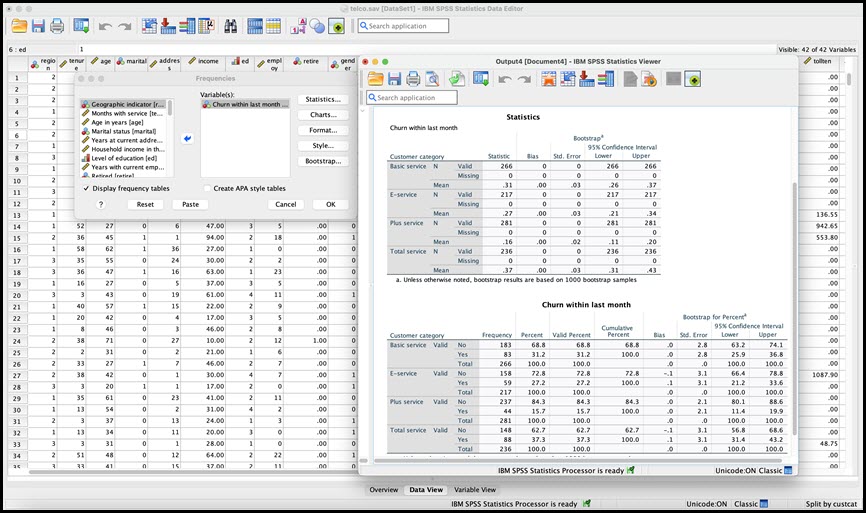Select Months with service variable

coord(124,113)
